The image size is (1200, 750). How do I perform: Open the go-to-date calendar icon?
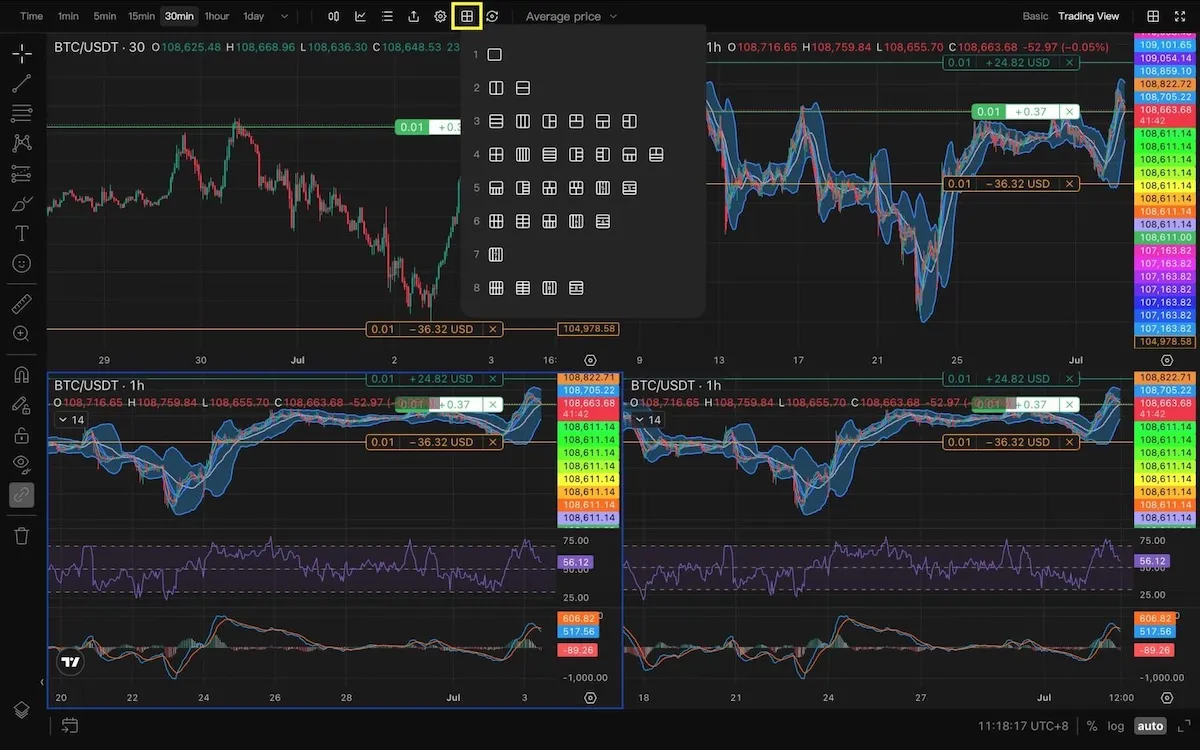point(69,725)
